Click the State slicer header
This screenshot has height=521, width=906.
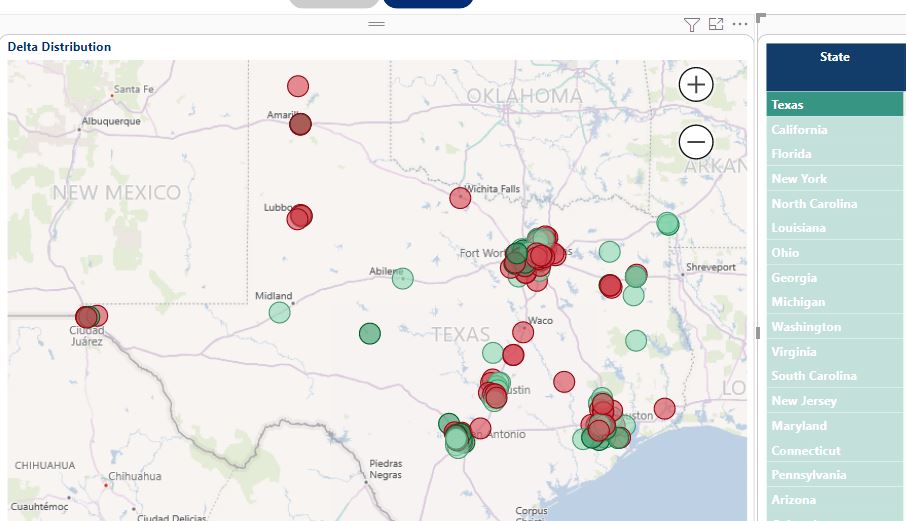coord(834,66)
